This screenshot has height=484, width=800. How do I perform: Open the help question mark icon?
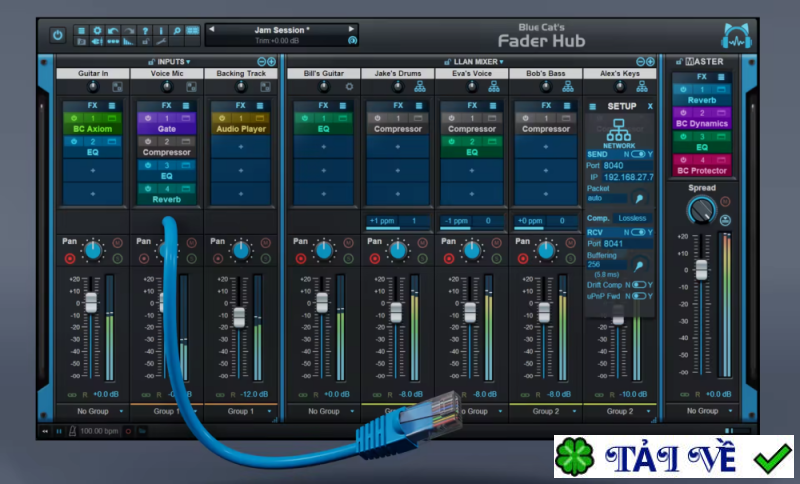coord(145,31)
